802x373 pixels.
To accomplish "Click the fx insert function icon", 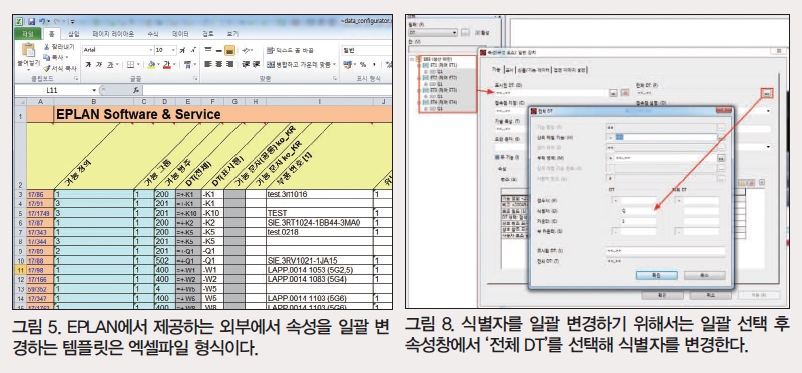I will 136,90.
